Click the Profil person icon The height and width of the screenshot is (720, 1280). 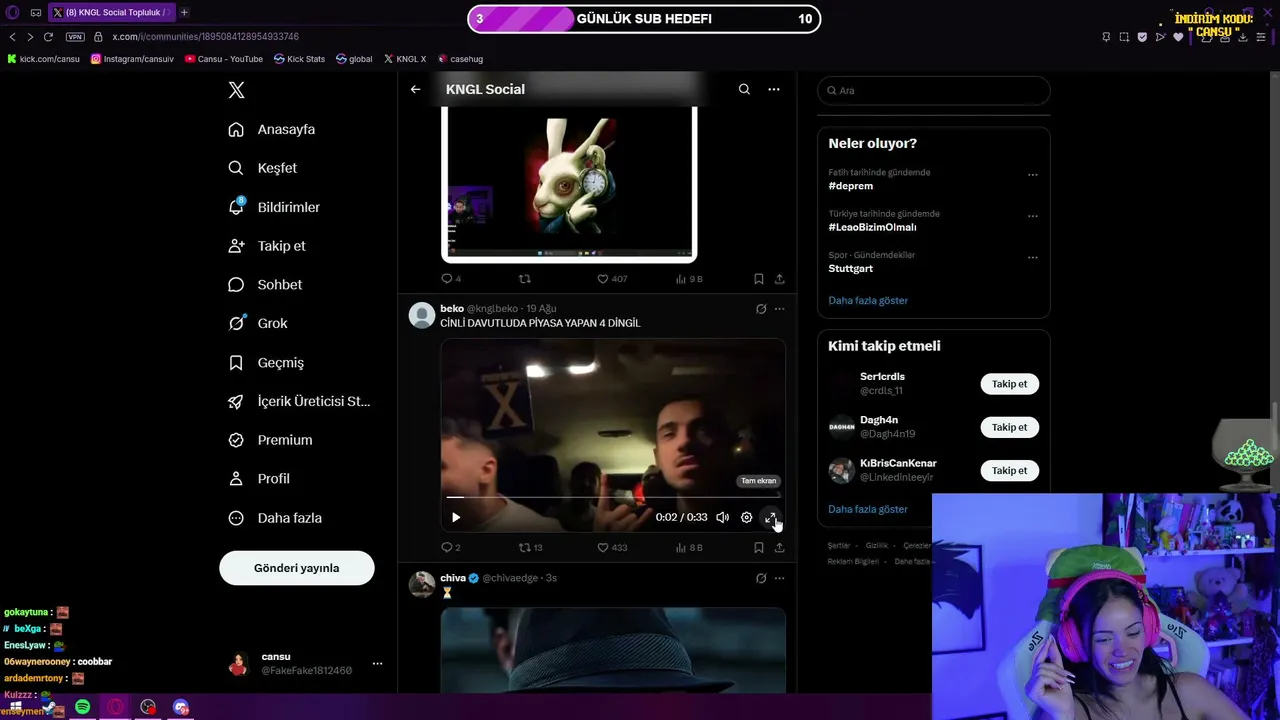tap(236, 479)
